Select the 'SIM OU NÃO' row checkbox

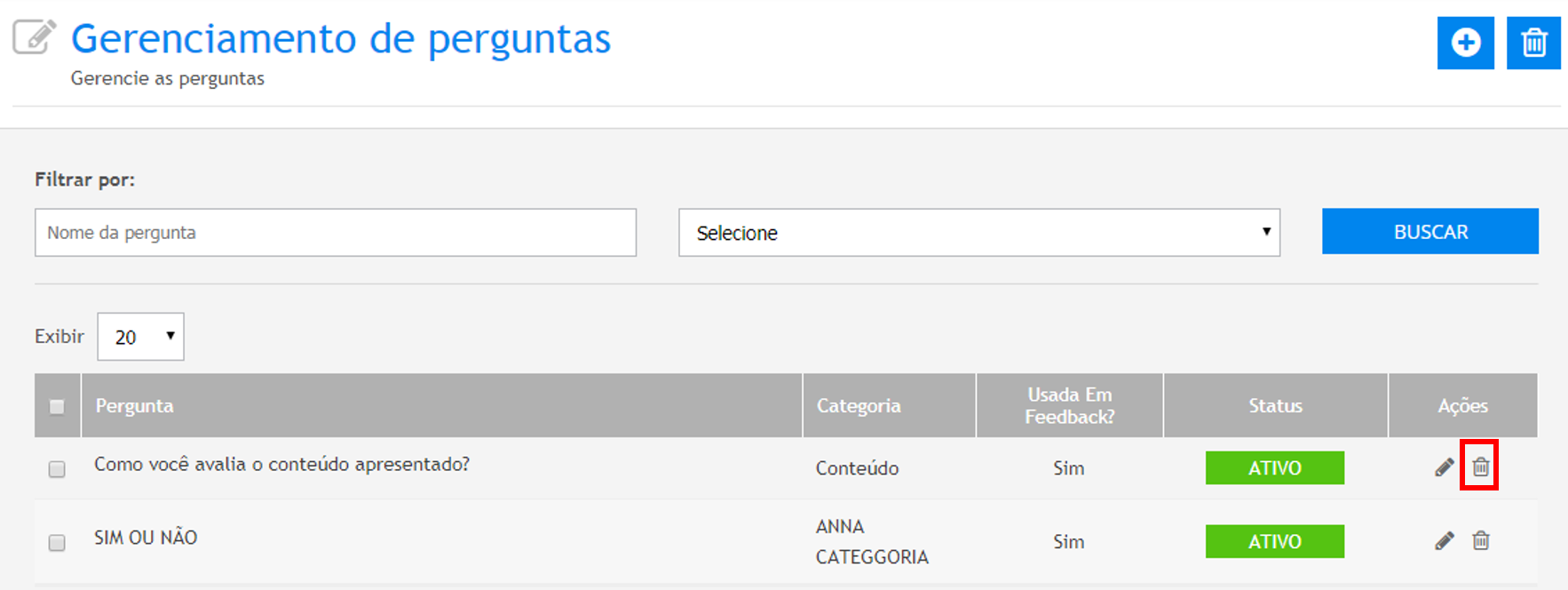pos(57,543)
